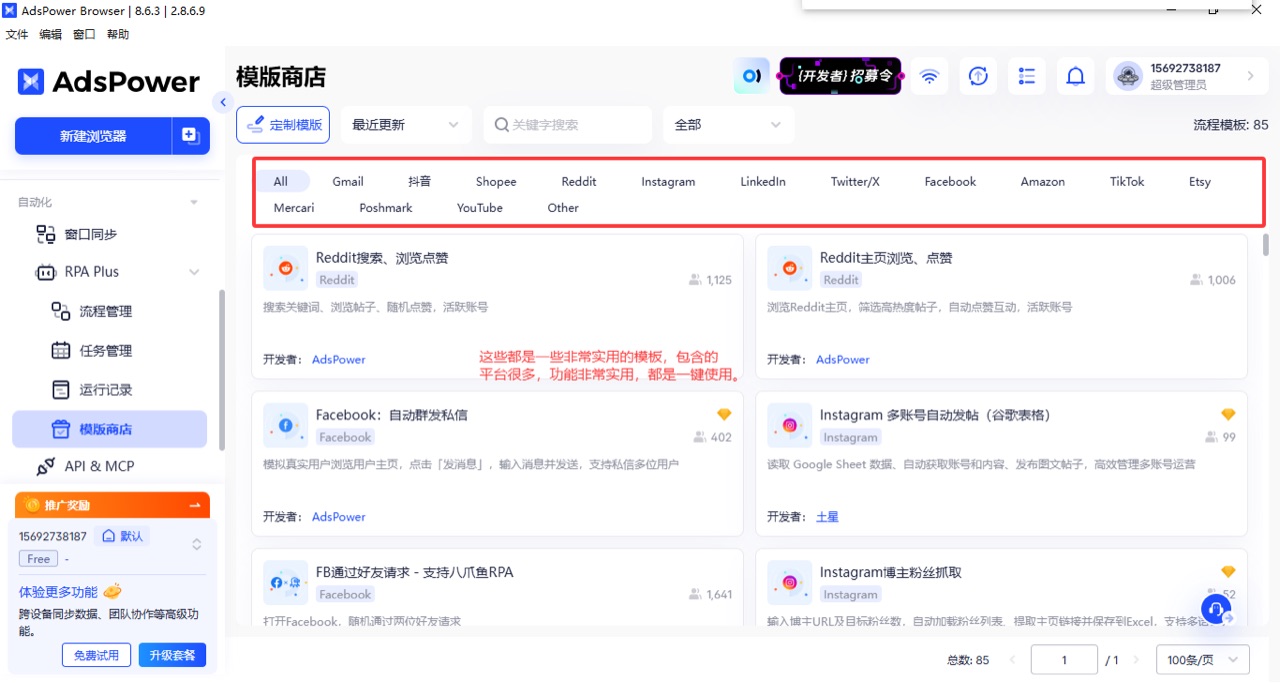The image size is (1280, 683).
Task: Select the Facebook category tab
Action: pyautogui.click(x=950, y=181)
